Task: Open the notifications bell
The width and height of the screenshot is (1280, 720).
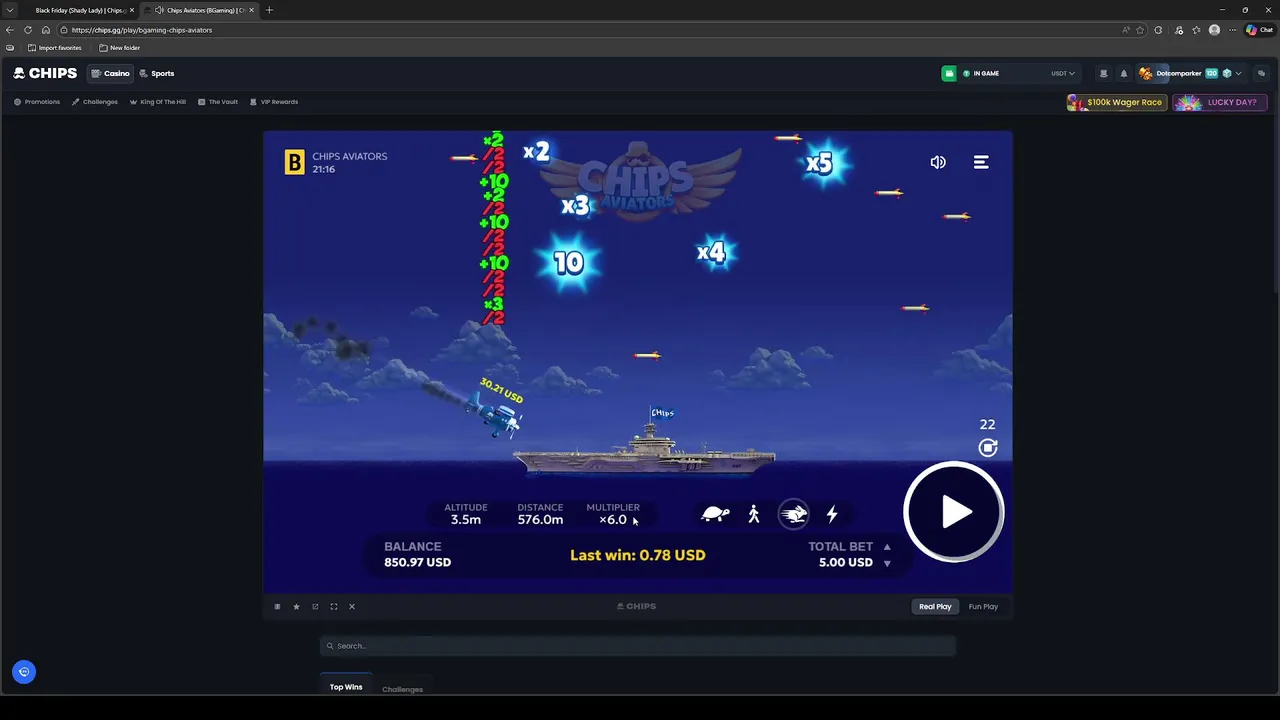Action: [x=1123, y=73]
